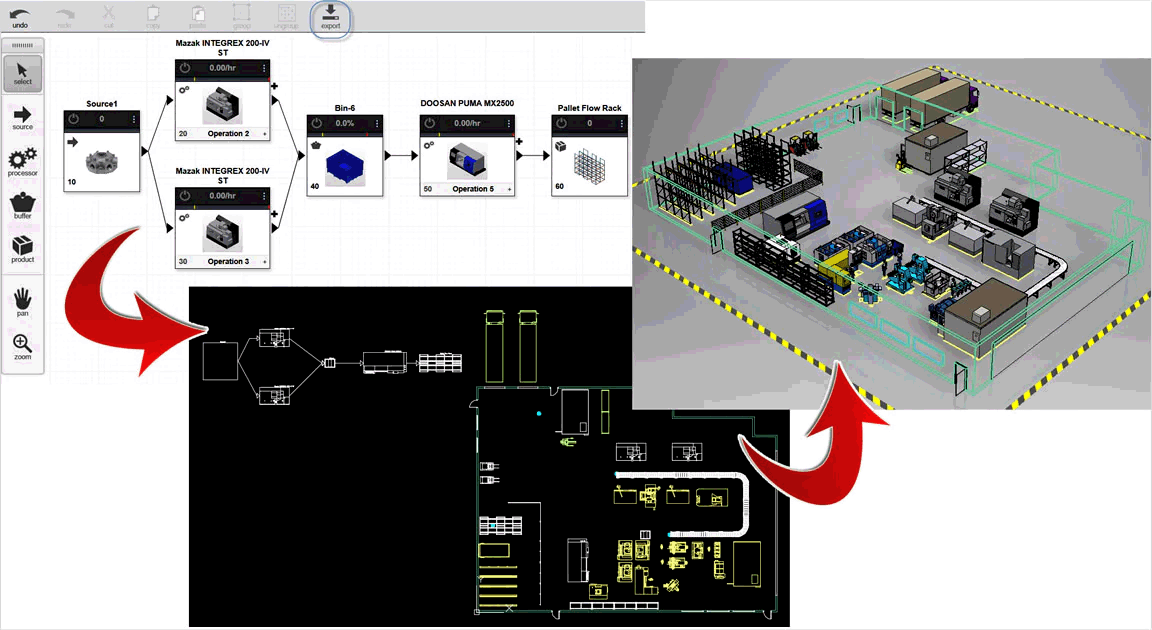Viewport: 1152px width, 630px height.
Task: Click the Operation 2 label
Action: (x=228, y=134)
